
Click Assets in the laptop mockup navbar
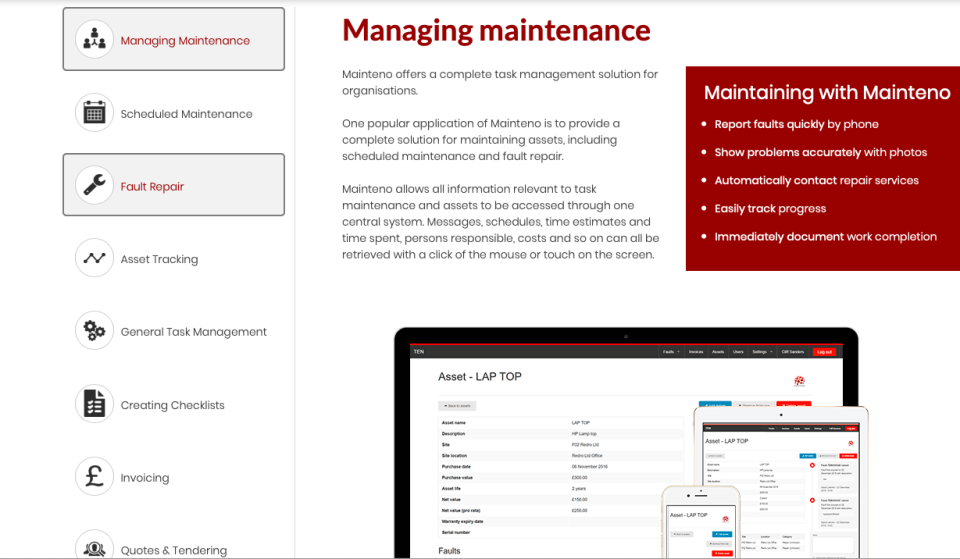click(718, 352)
